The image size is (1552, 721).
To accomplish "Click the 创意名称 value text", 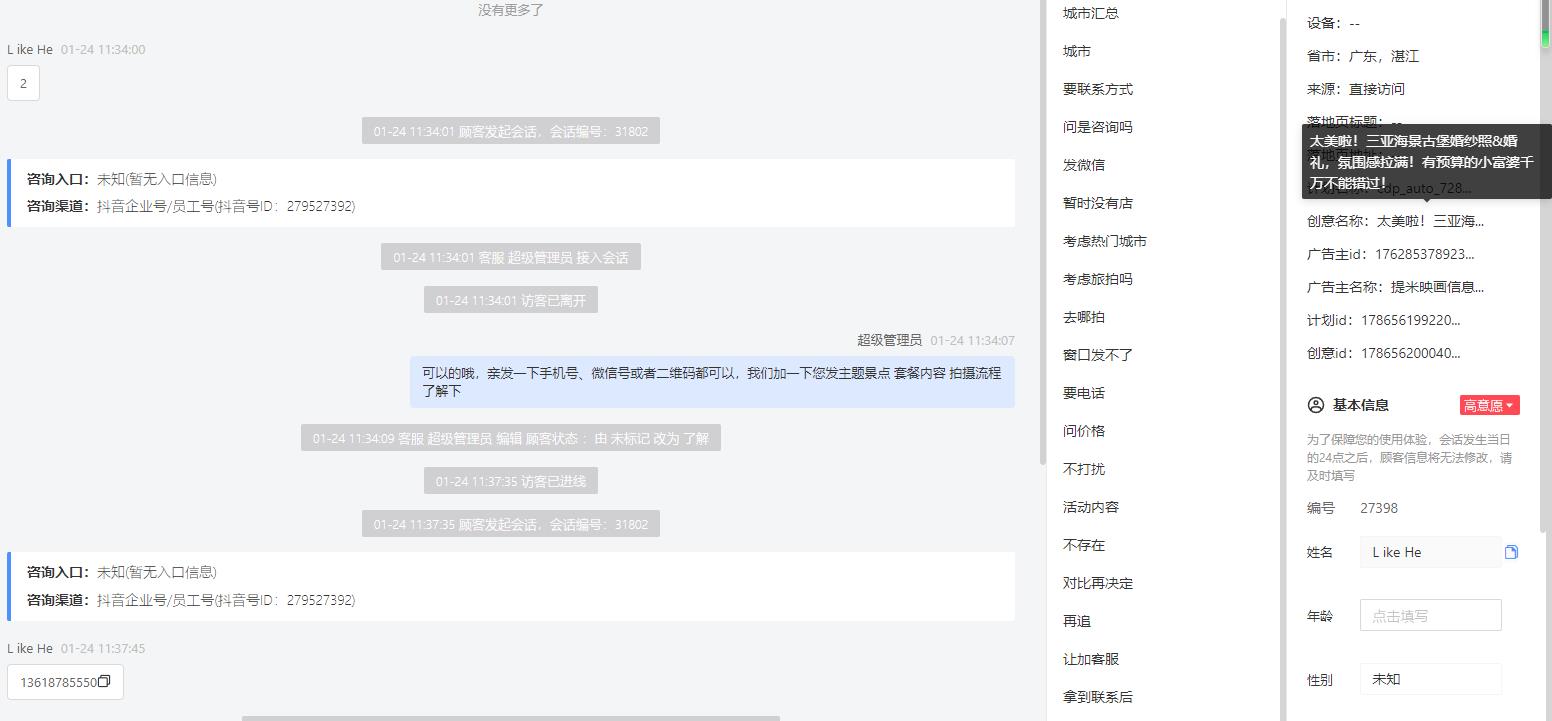I will pos(1430,221).
